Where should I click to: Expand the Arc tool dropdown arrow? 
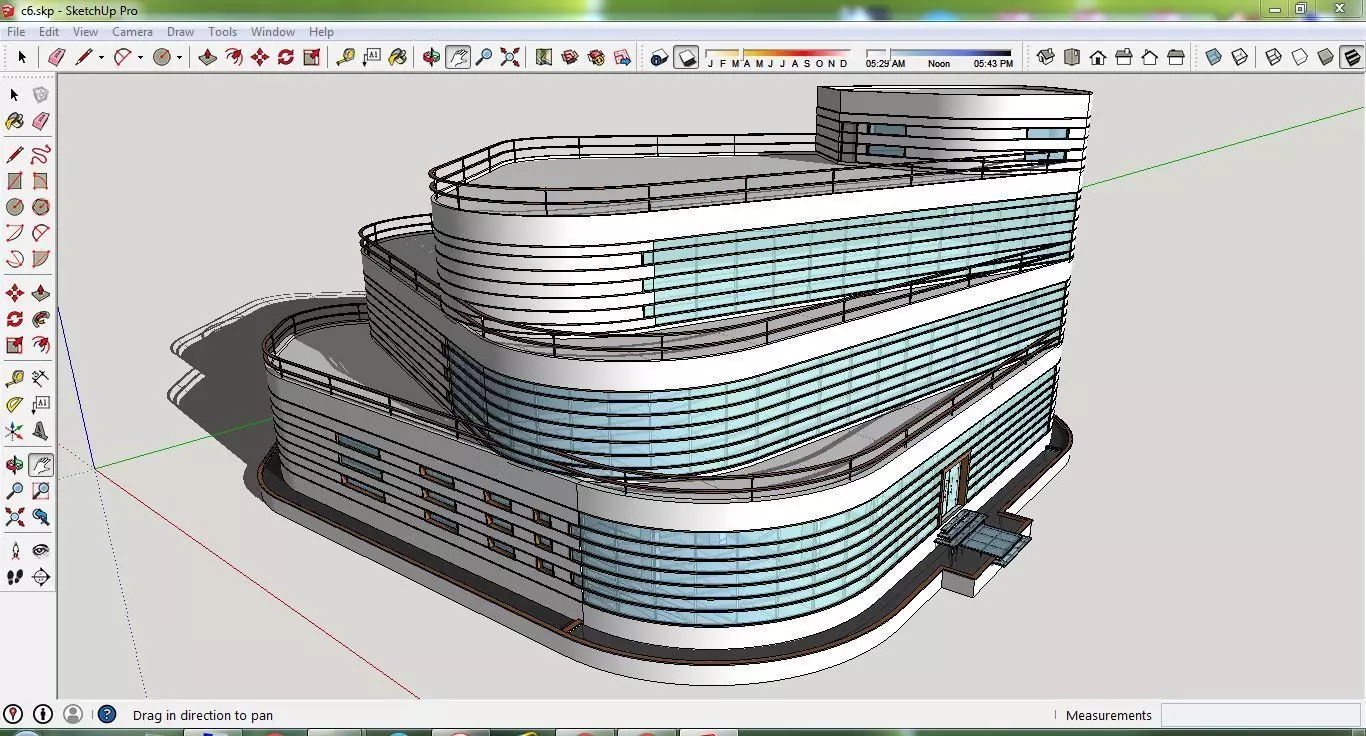click(140, 57)
